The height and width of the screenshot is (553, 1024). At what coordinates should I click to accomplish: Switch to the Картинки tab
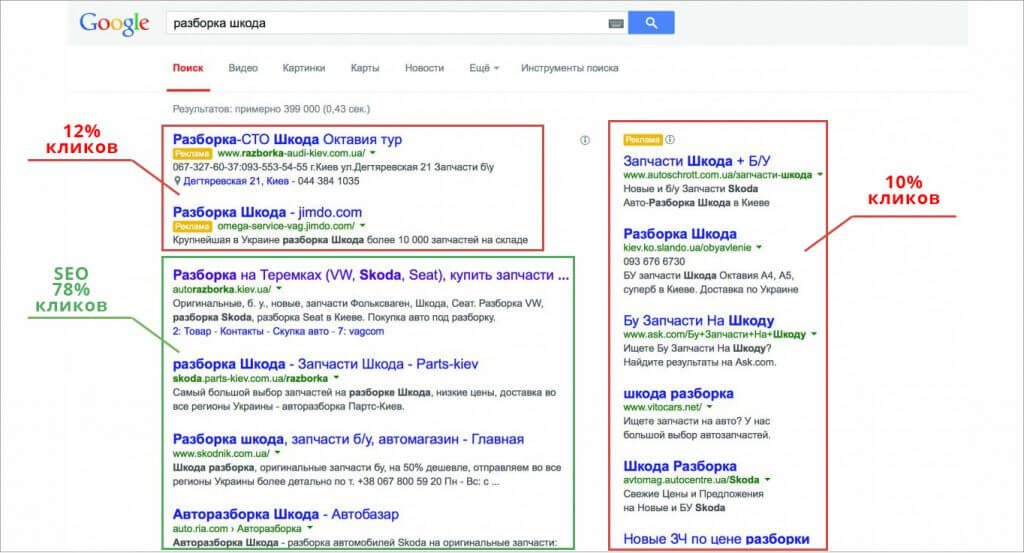pyautogui.click(x=304, y=68)
